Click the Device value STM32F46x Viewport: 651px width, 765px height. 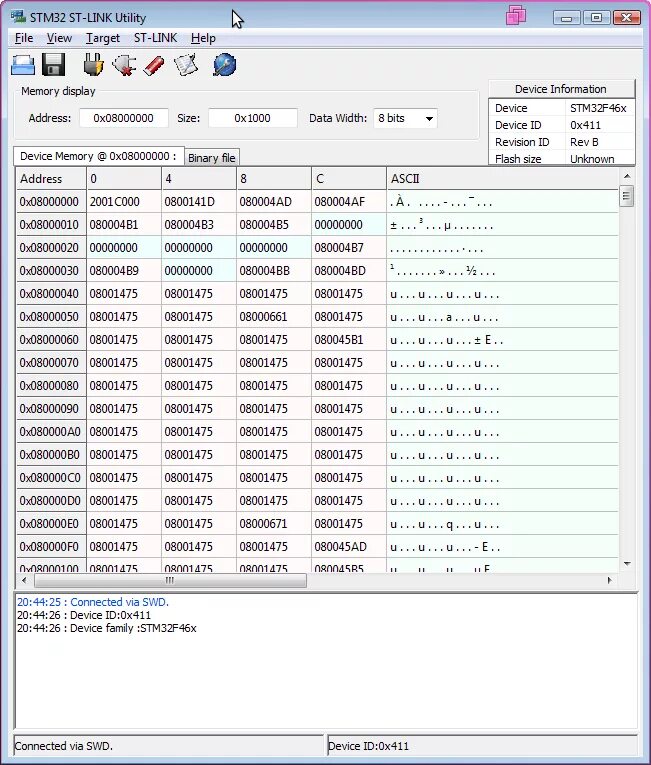click(x=598, y=108)
